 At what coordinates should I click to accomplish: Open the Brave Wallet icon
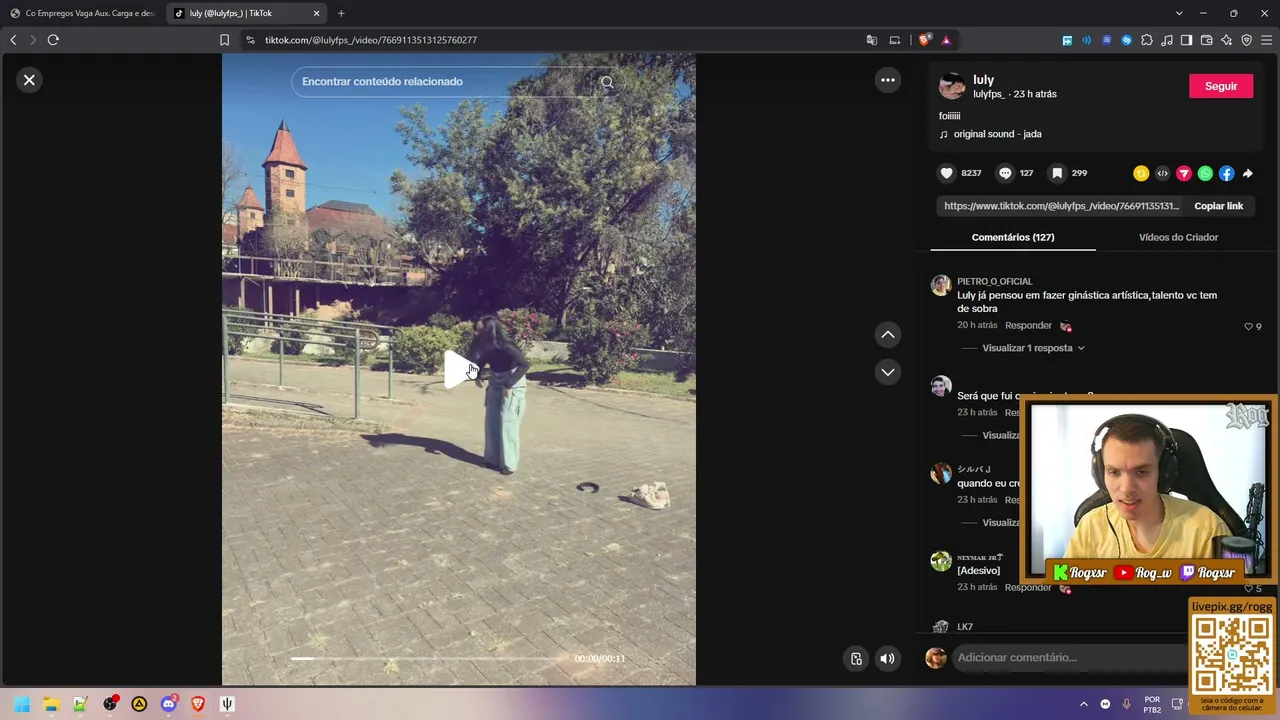(x=1206, y=40)
